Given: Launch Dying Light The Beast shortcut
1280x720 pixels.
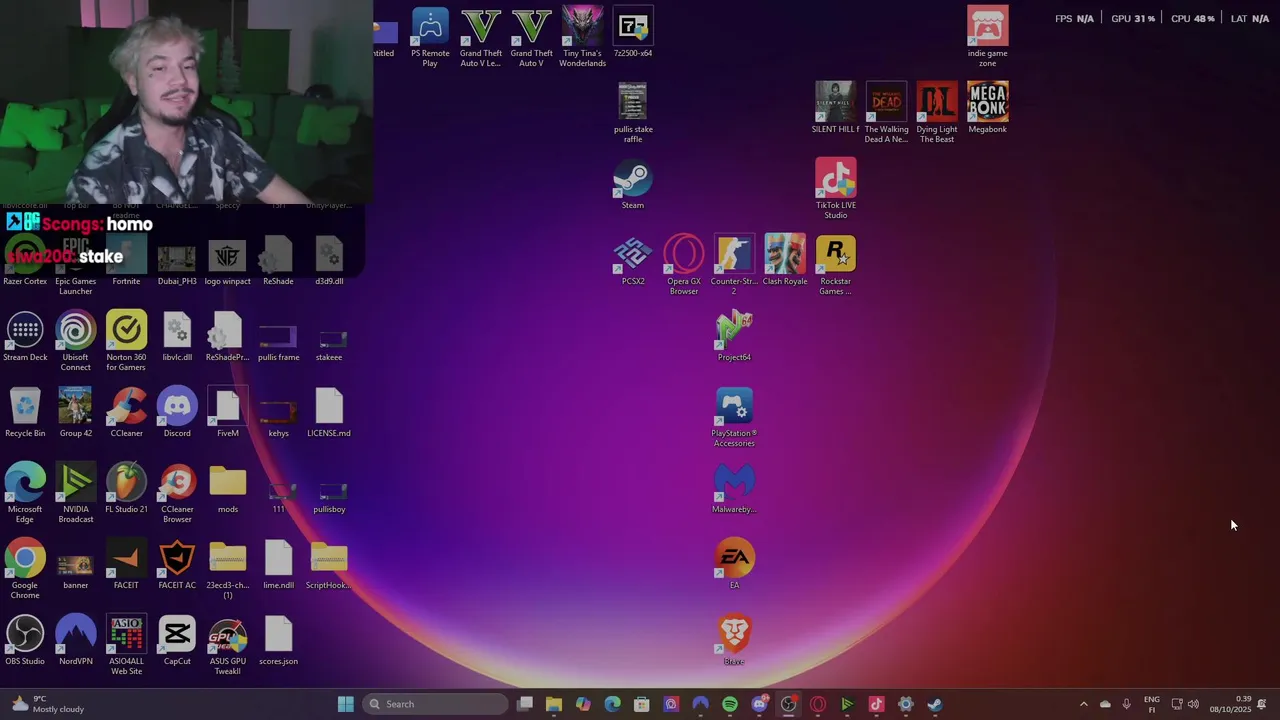Looking at the screenshot, I should point(937,113).
